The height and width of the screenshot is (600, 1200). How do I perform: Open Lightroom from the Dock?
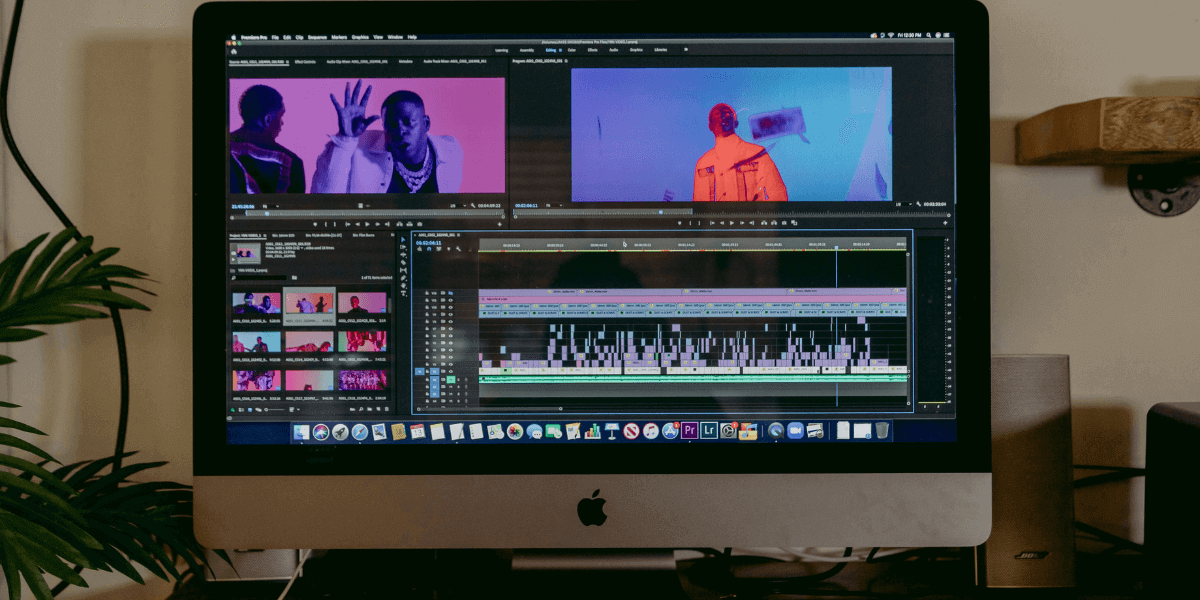(x=708, y=431)
